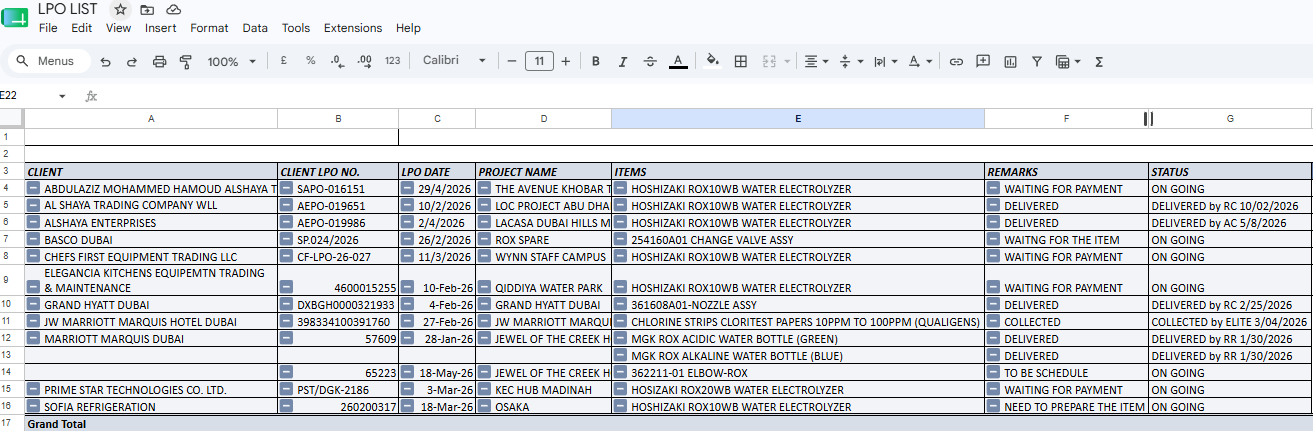The height and width of the screenshot is (431, 1313).
Task: Open the Calibri font dropdown
Action: [454, 61]
